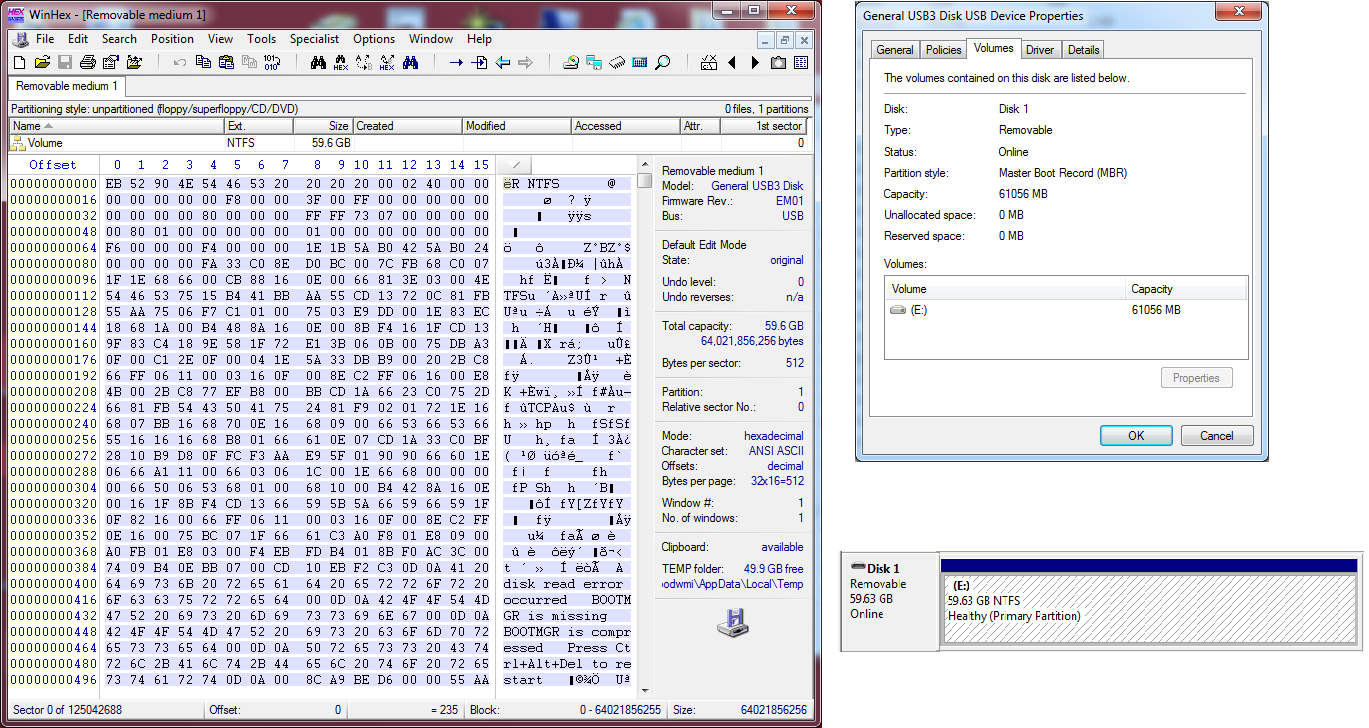
Task: Click the teal Calculator icon in toolbar
Action: 640,62
